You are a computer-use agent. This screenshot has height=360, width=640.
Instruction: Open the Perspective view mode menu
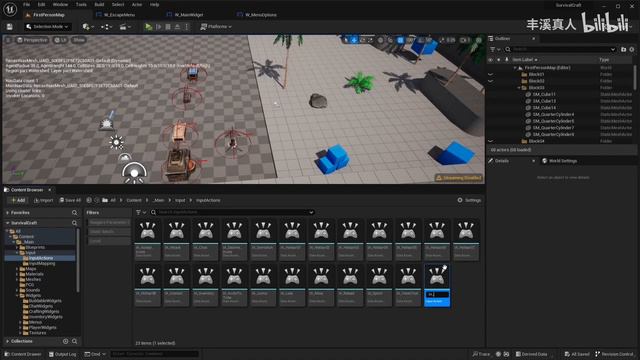click(x=32, y=40)
